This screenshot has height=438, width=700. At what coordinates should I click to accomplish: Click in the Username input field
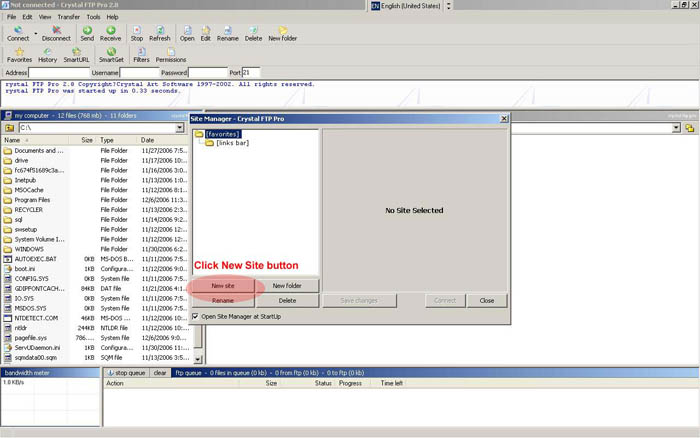tap(139, 72)
